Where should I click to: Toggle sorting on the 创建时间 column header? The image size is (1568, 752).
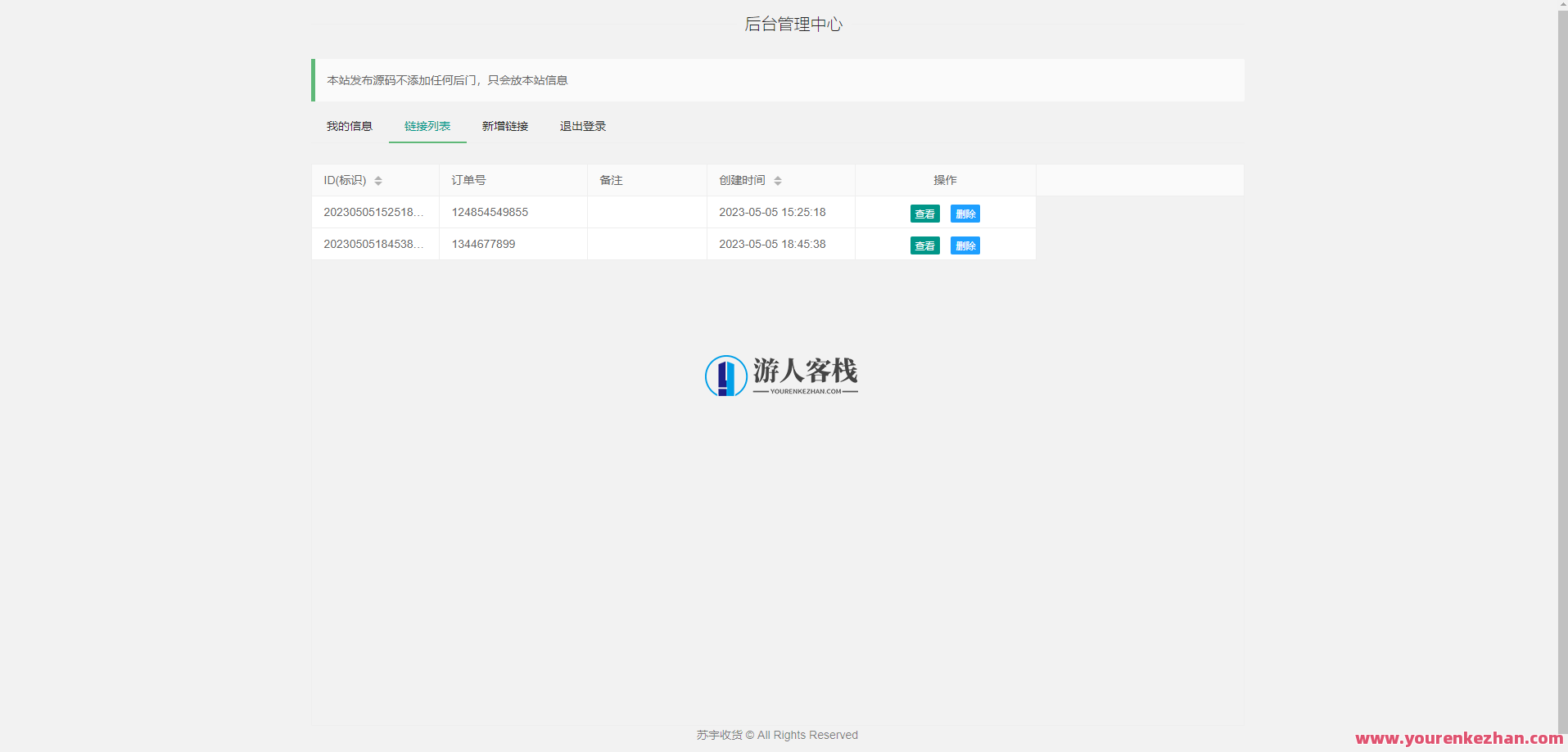[741, 180]
